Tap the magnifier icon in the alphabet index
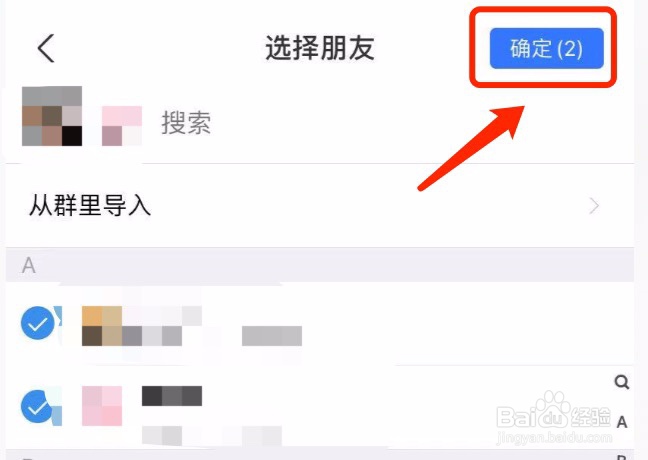This screenshot has height=460, width=648. (x=622, y=382)
